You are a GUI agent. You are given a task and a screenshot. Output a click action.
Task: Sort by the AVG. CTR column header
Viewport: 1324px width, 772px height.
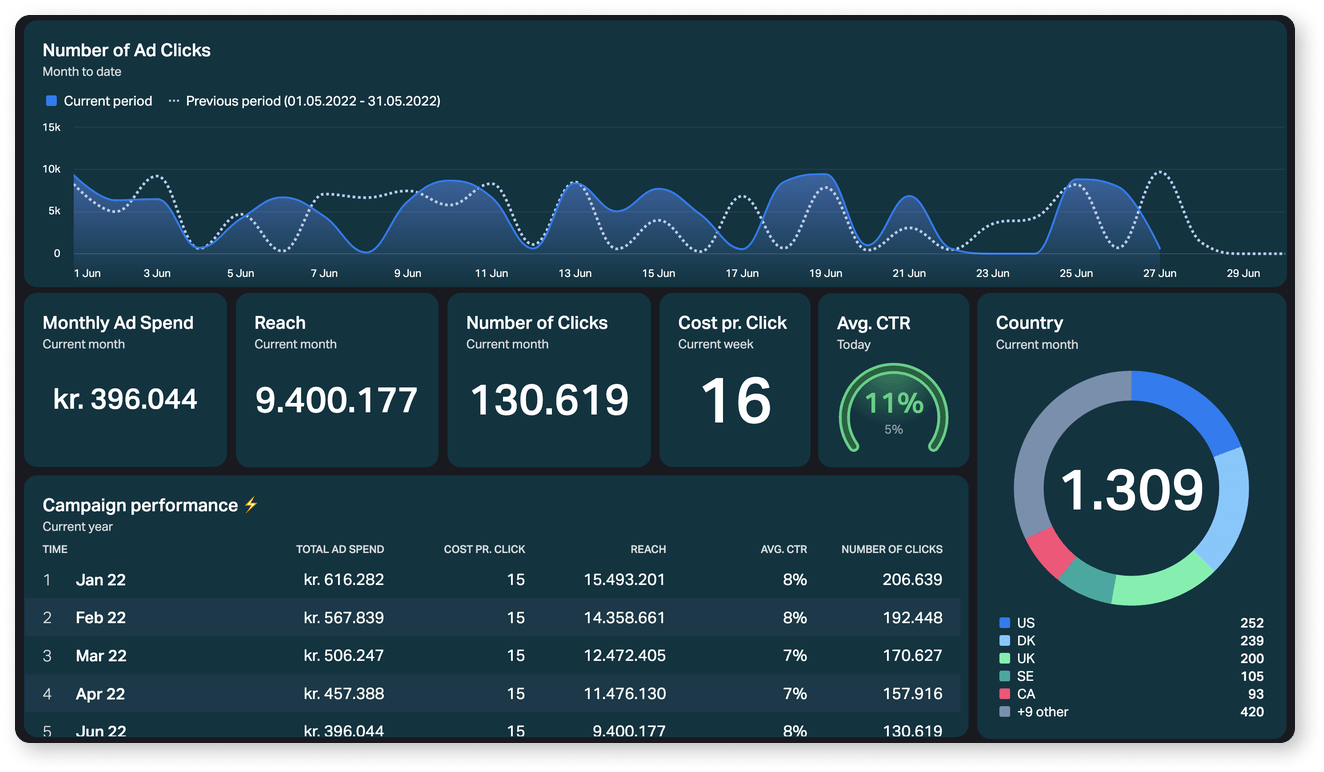point(783,549)
